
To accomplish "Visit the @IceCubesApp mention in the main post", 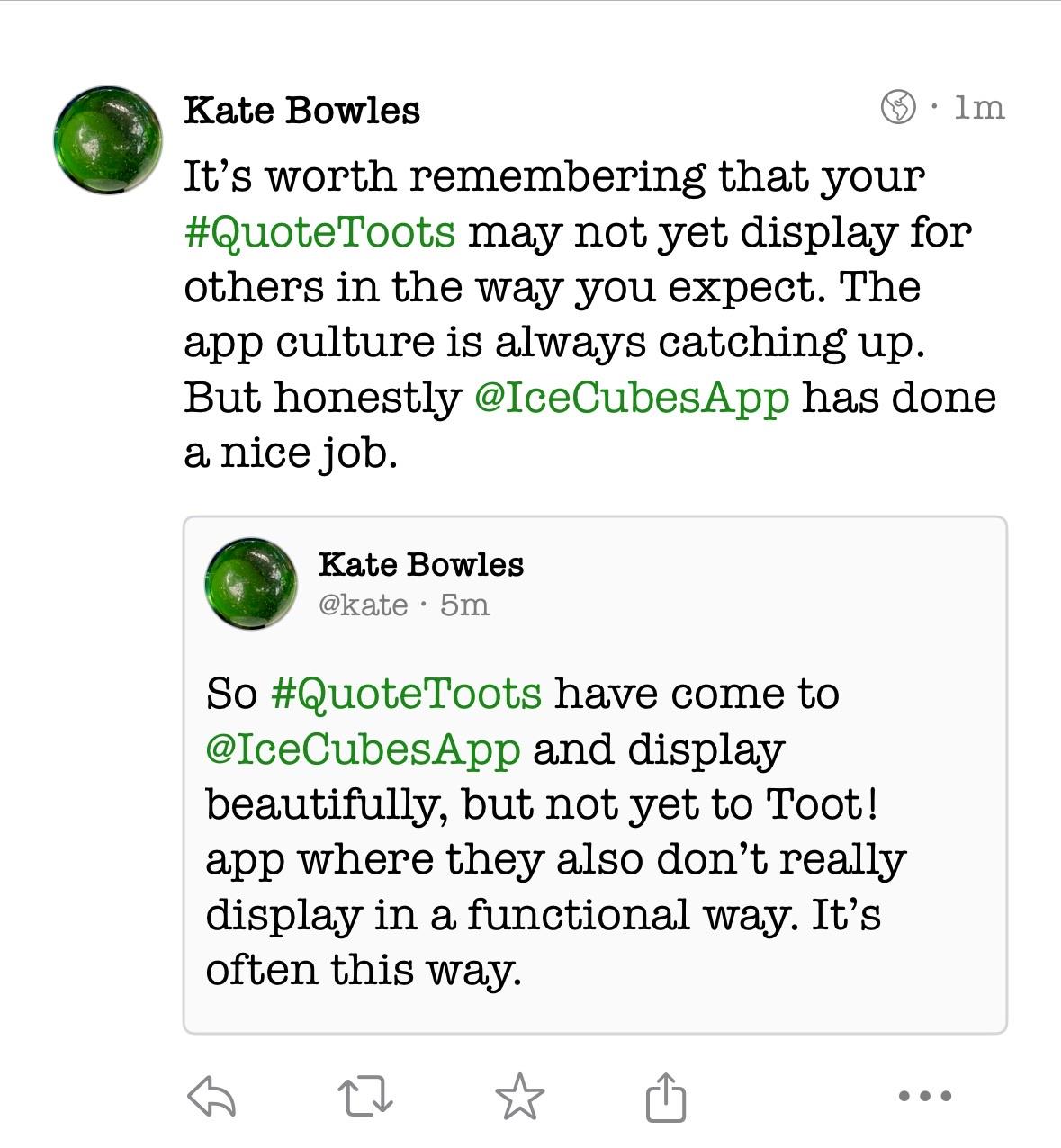I will pos(632,397).
